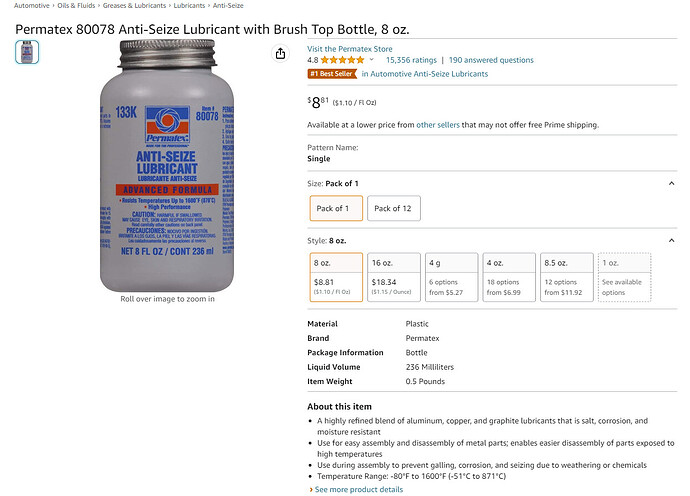690x496 pixels.
Task: Collapse the Style section chevron
Action: 671,241
